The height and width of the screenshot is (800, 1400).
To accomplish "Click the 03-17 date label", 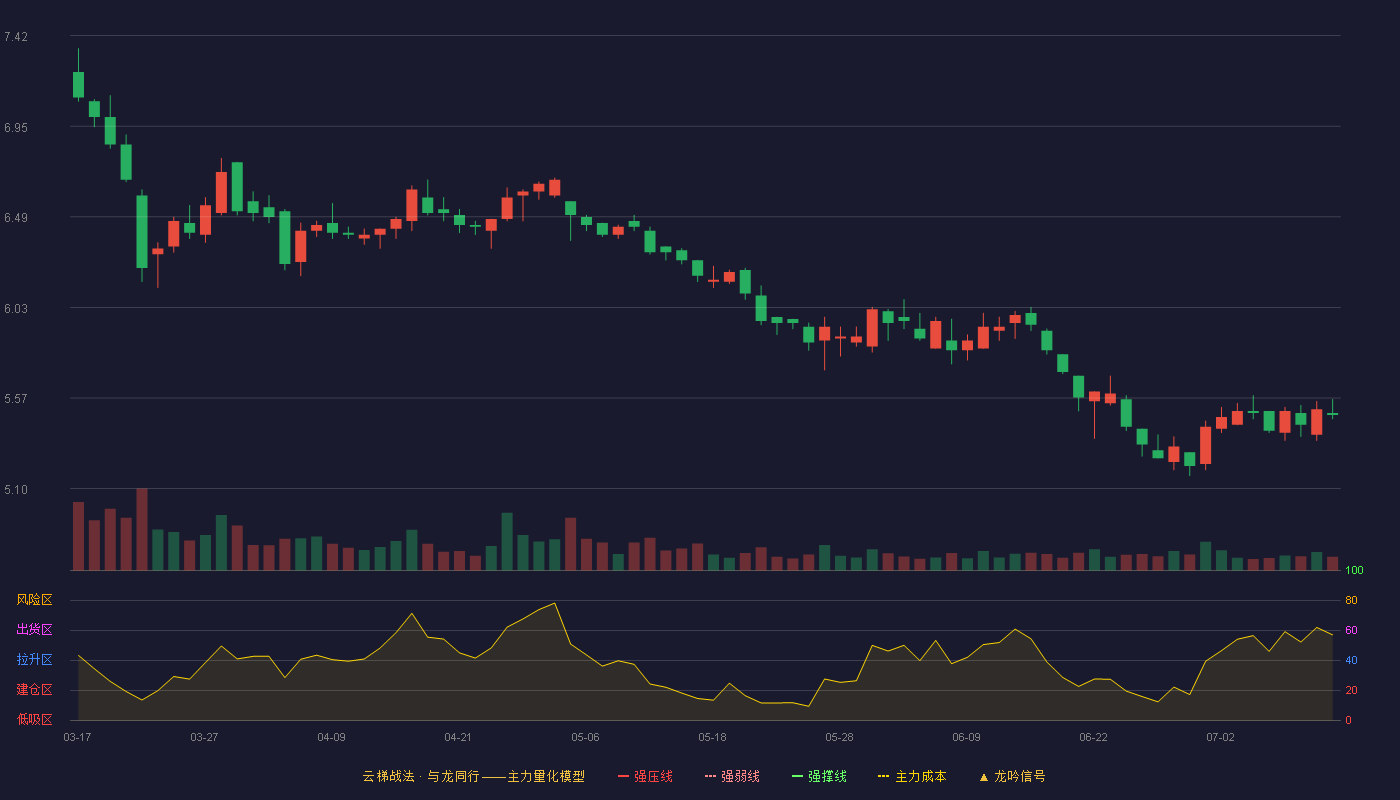I will click(77, 737).
